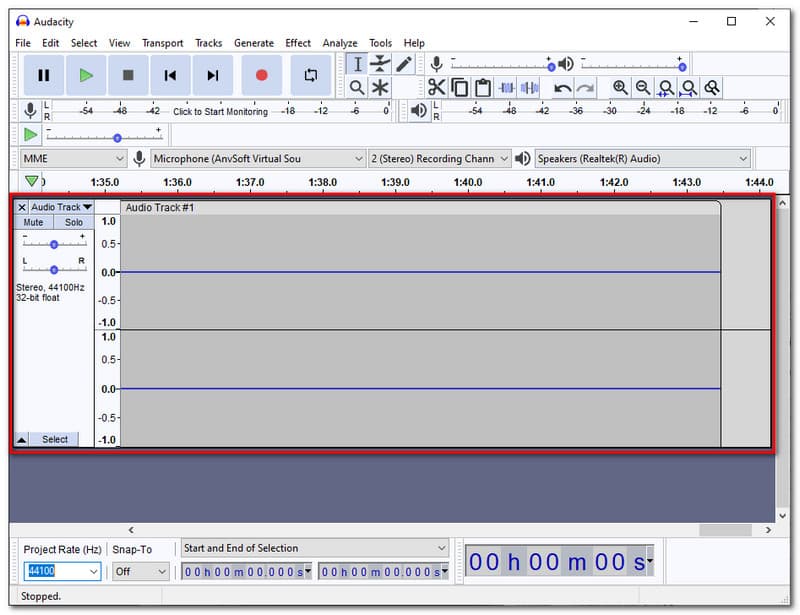
Task: Stop playback with the Stop button
Action: click(x=128, y=76)
